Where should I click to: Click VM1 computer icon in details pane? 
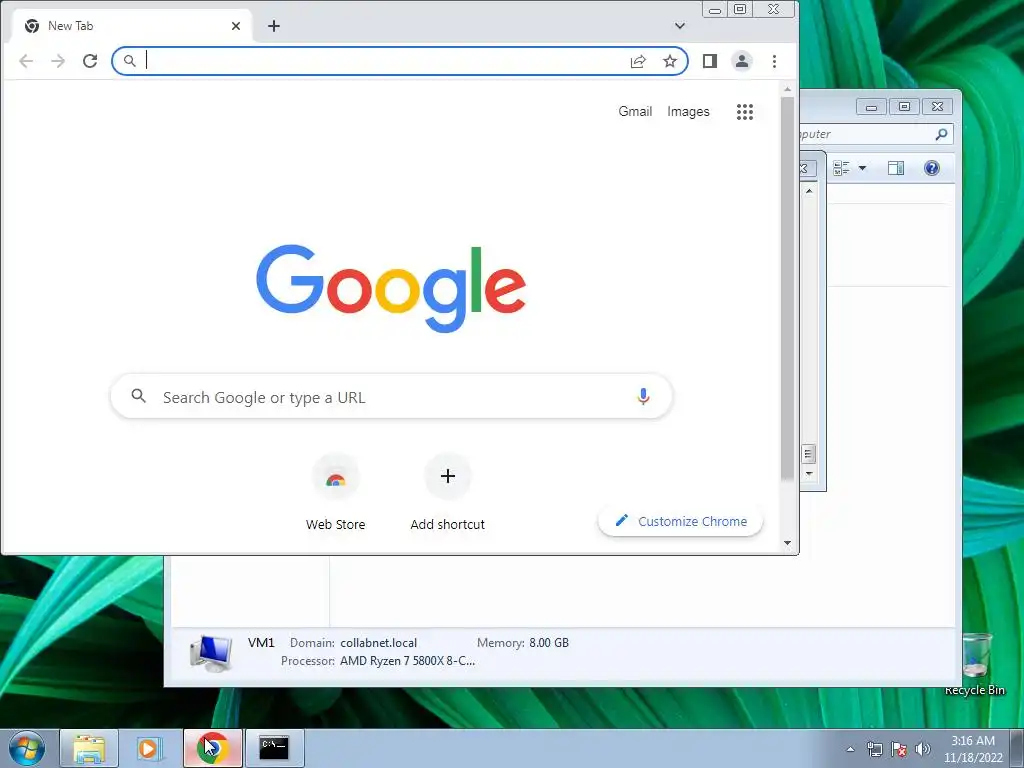211,653
